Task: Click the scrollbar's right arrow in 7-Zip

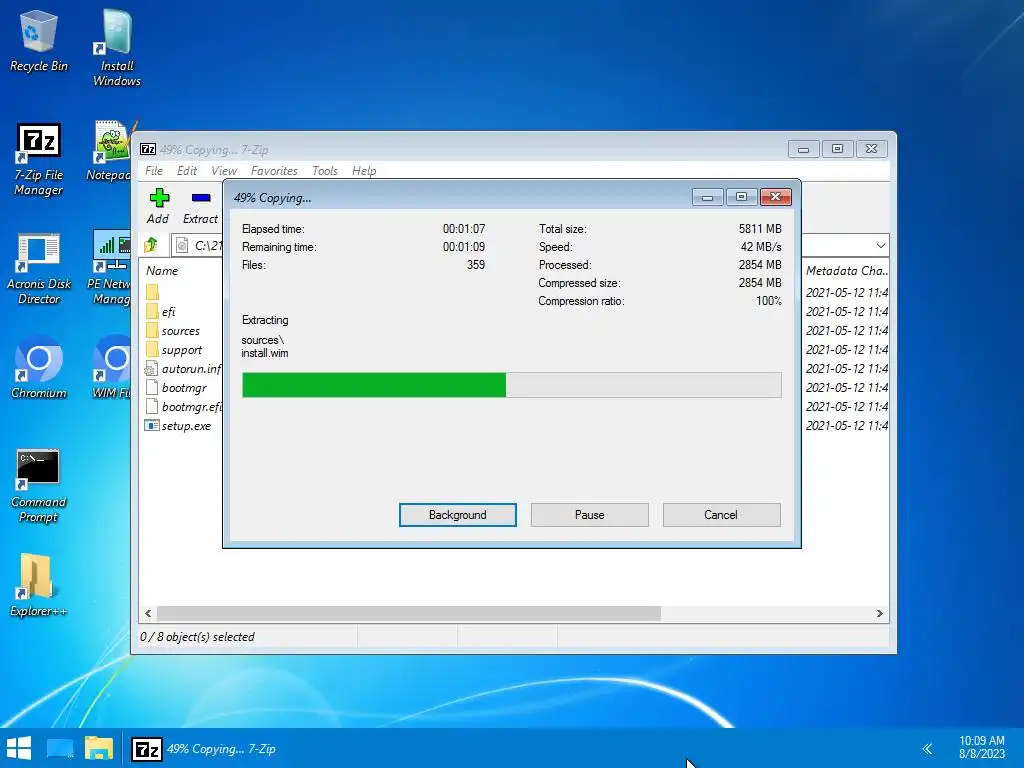Action: 879,613
